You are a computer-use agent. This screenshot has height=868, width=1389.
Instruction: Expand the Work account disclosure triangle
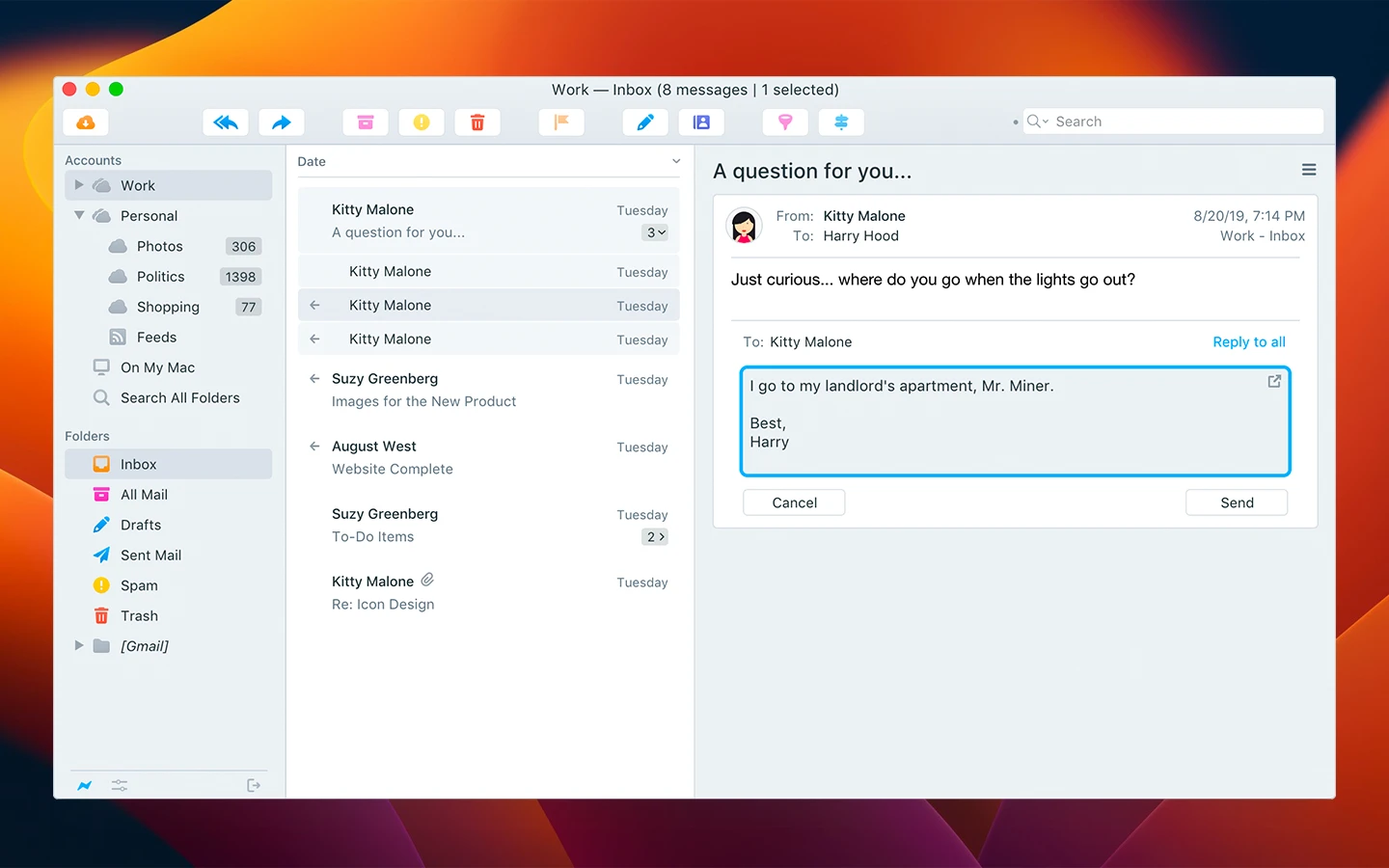(x=79, y=185)
